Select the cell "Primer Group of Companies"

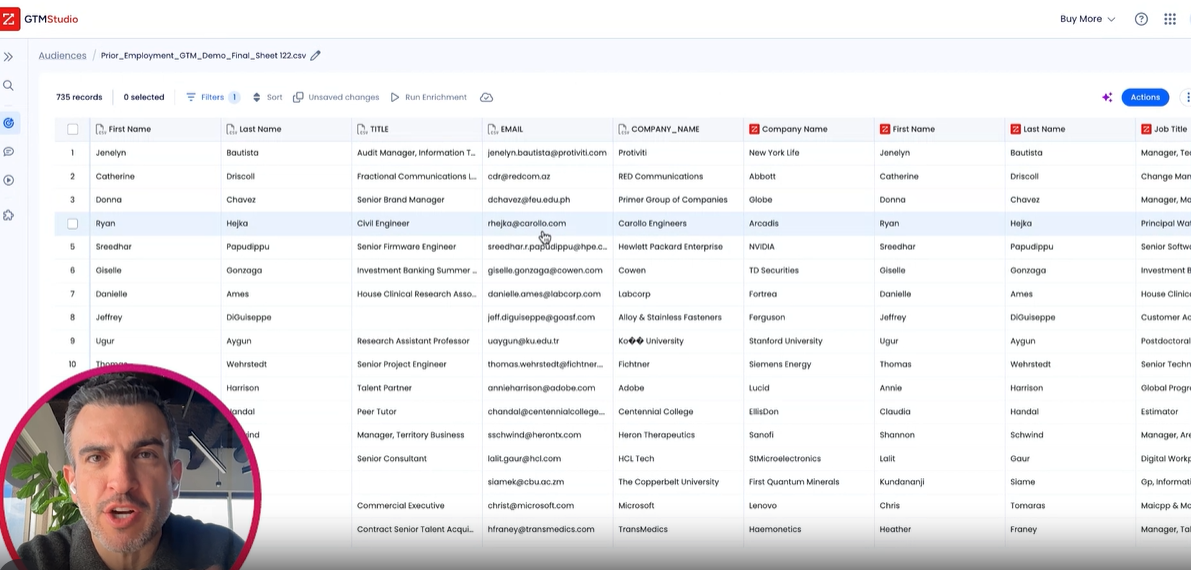(x=678, y=200)
